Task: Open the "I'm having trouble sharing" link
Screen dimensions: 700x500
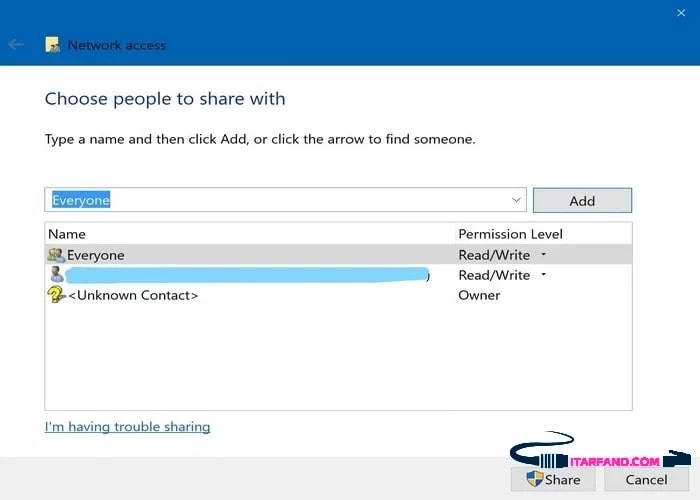Action: (x=127, y=427)
